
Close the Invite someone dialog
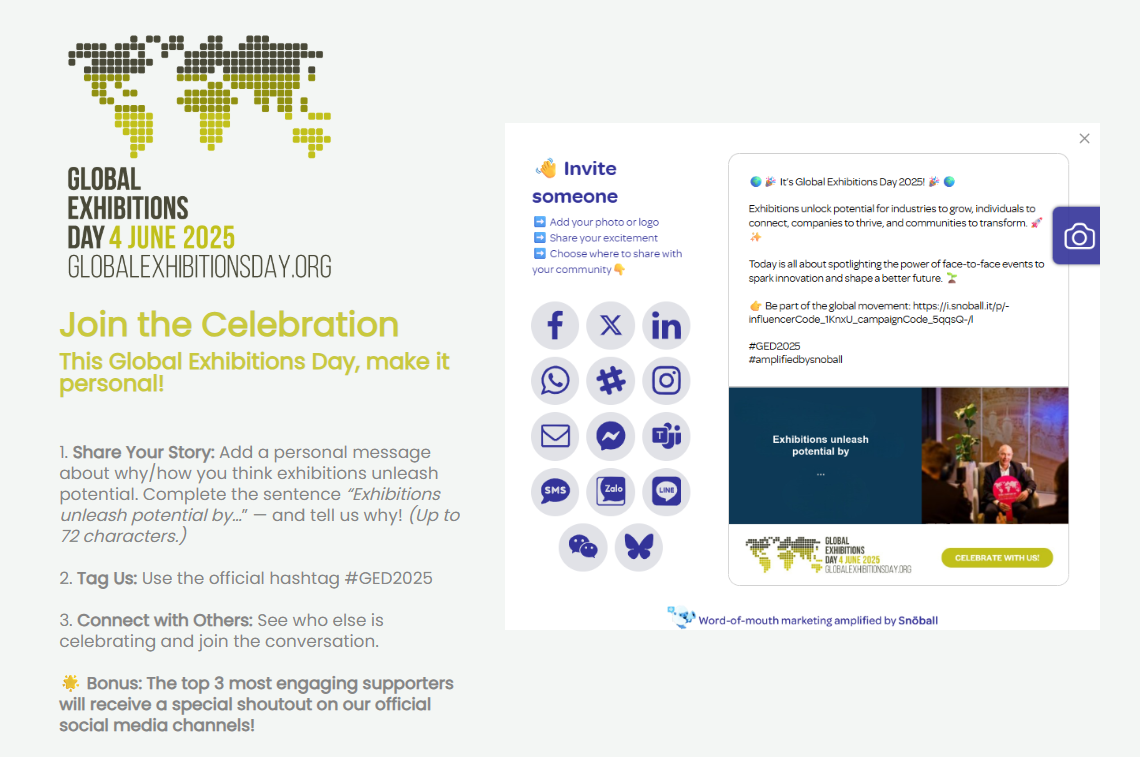click(x=1084, y=139)
